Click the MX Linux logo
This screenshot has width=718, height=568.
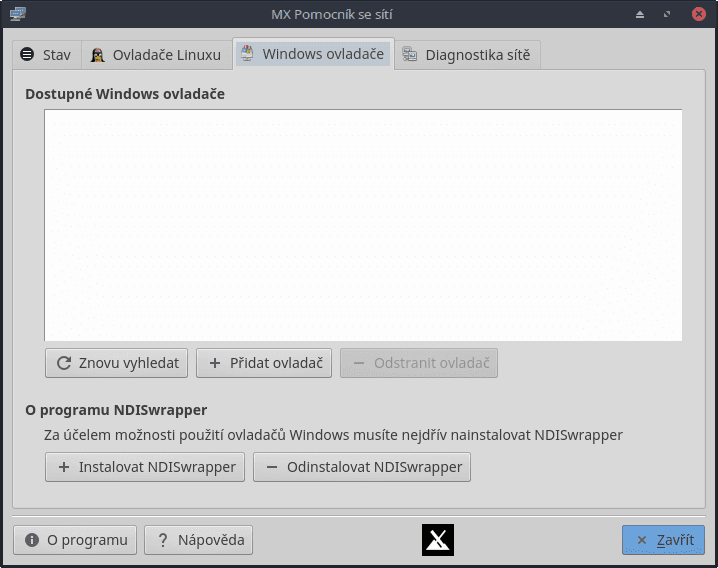(x=438, y=540)
